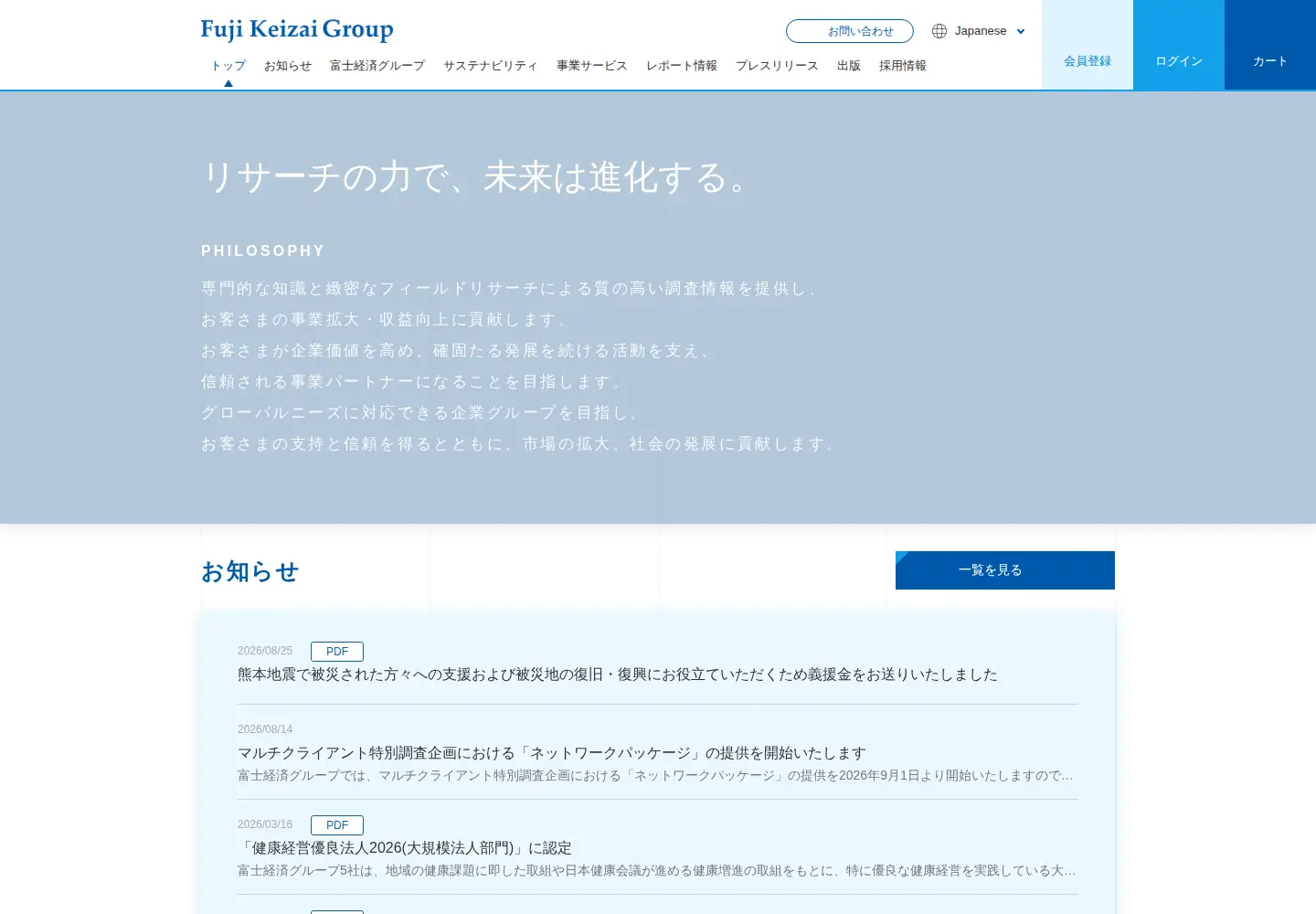Click the ログイン login button
Image resolution: width=1316 pixels, height=914 pixels.
click(x=1179, y=45)
